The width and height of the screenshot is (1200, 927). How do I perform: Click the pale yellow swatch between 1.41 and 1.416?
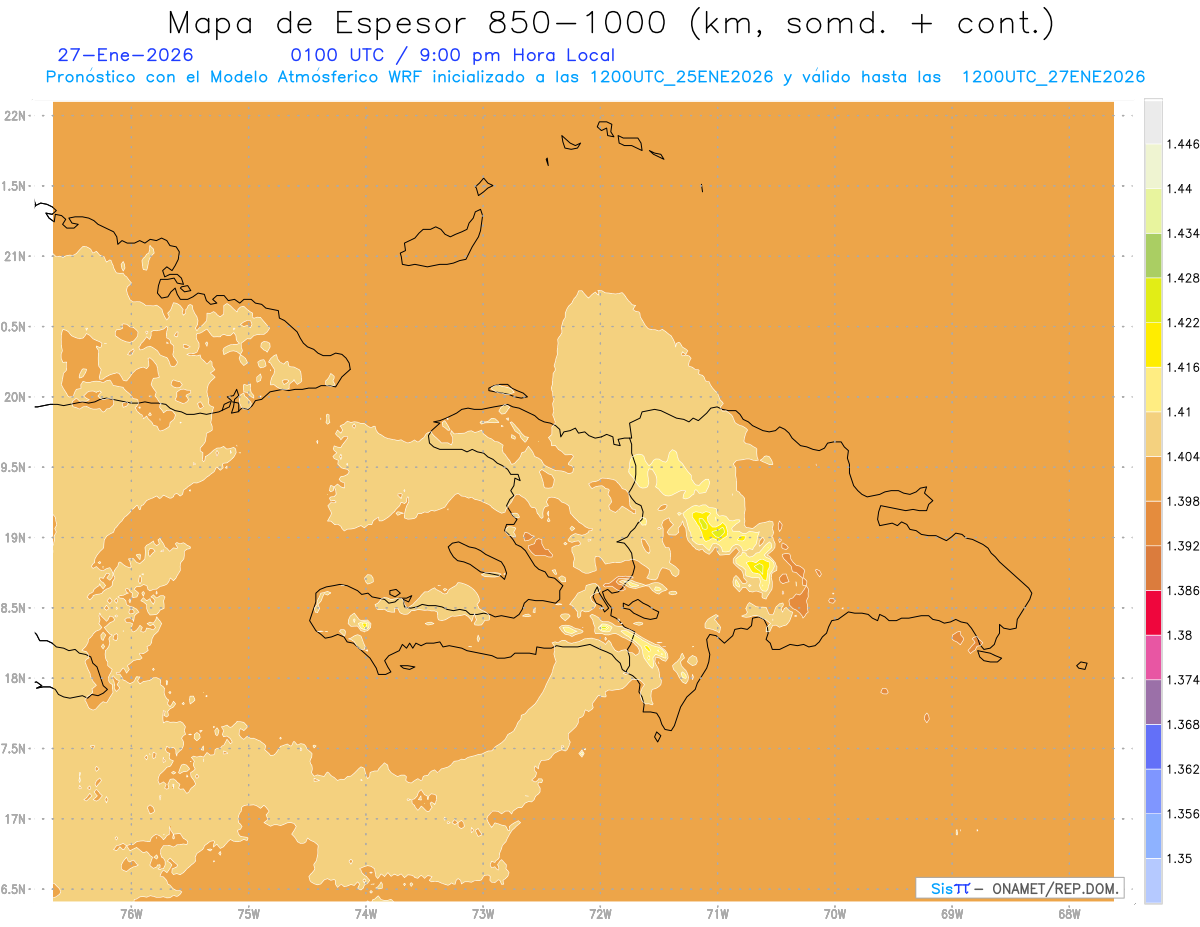click(x=1153, y=389)
